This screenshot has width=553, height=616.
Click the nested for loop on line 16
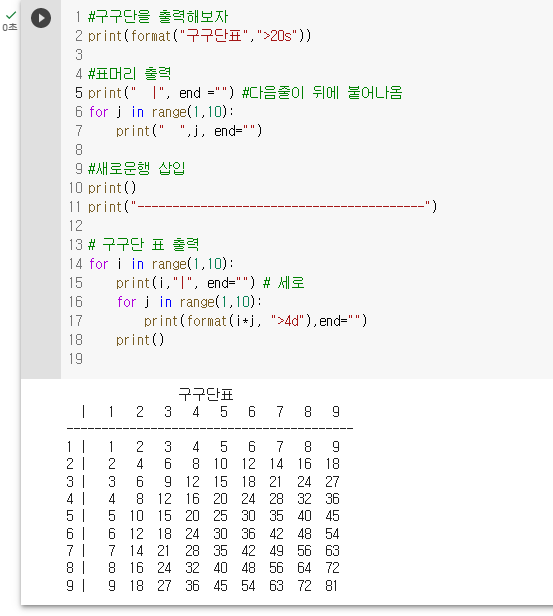click(189, 302)
